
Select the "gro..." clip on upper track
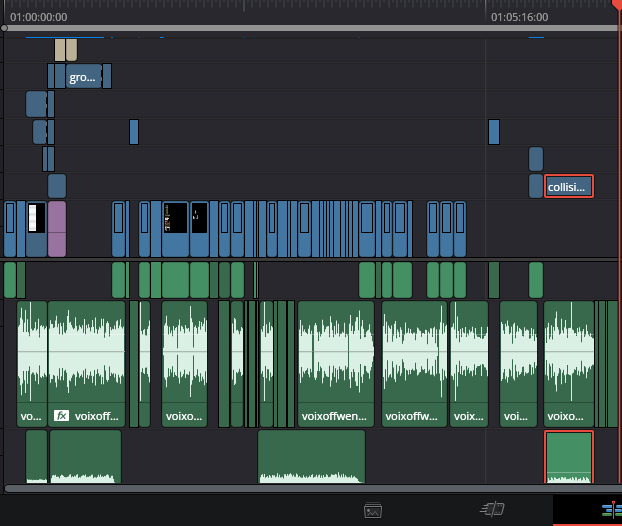click(84, 76)
